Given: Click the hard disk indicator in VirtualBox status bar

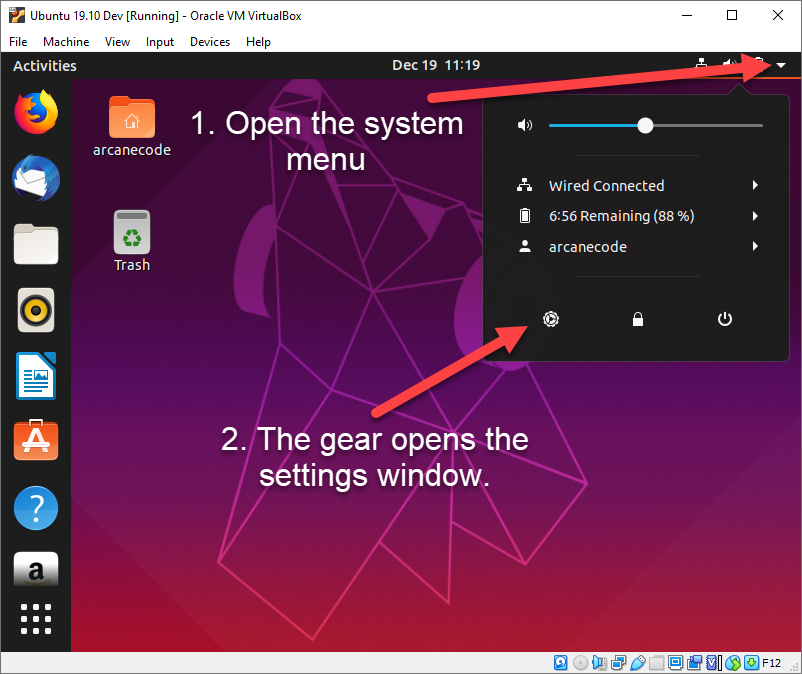Looking at the screenshot, I should 560,663.
